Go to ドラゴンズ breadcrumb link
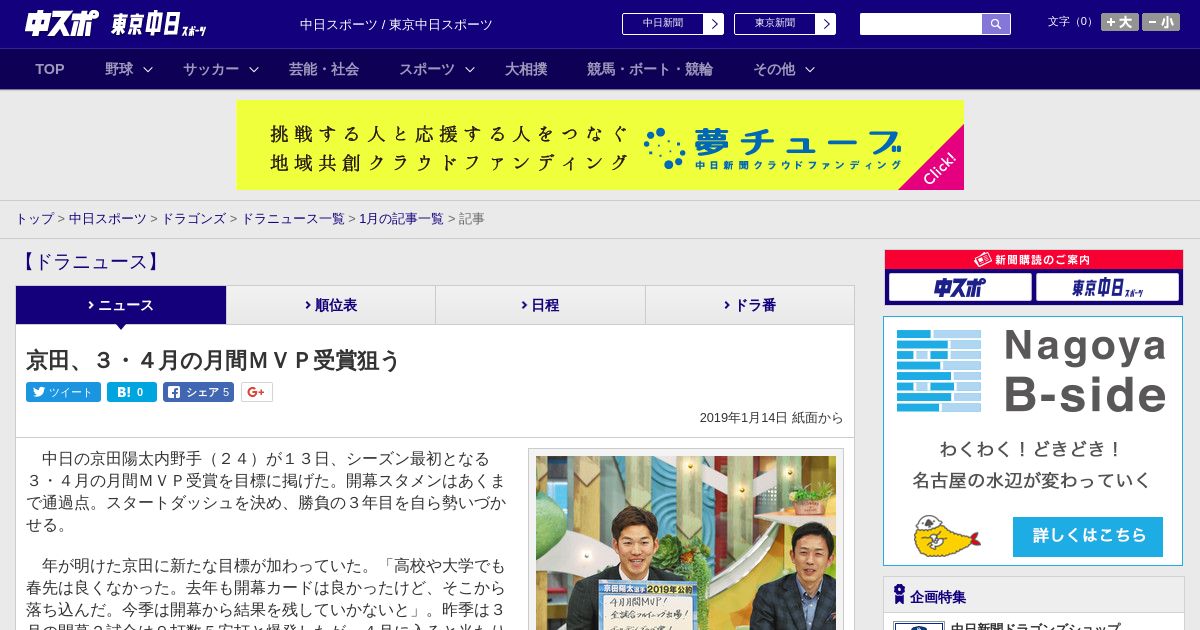The height and width of the screenshot is (630, 1200). tap(194, 218)
